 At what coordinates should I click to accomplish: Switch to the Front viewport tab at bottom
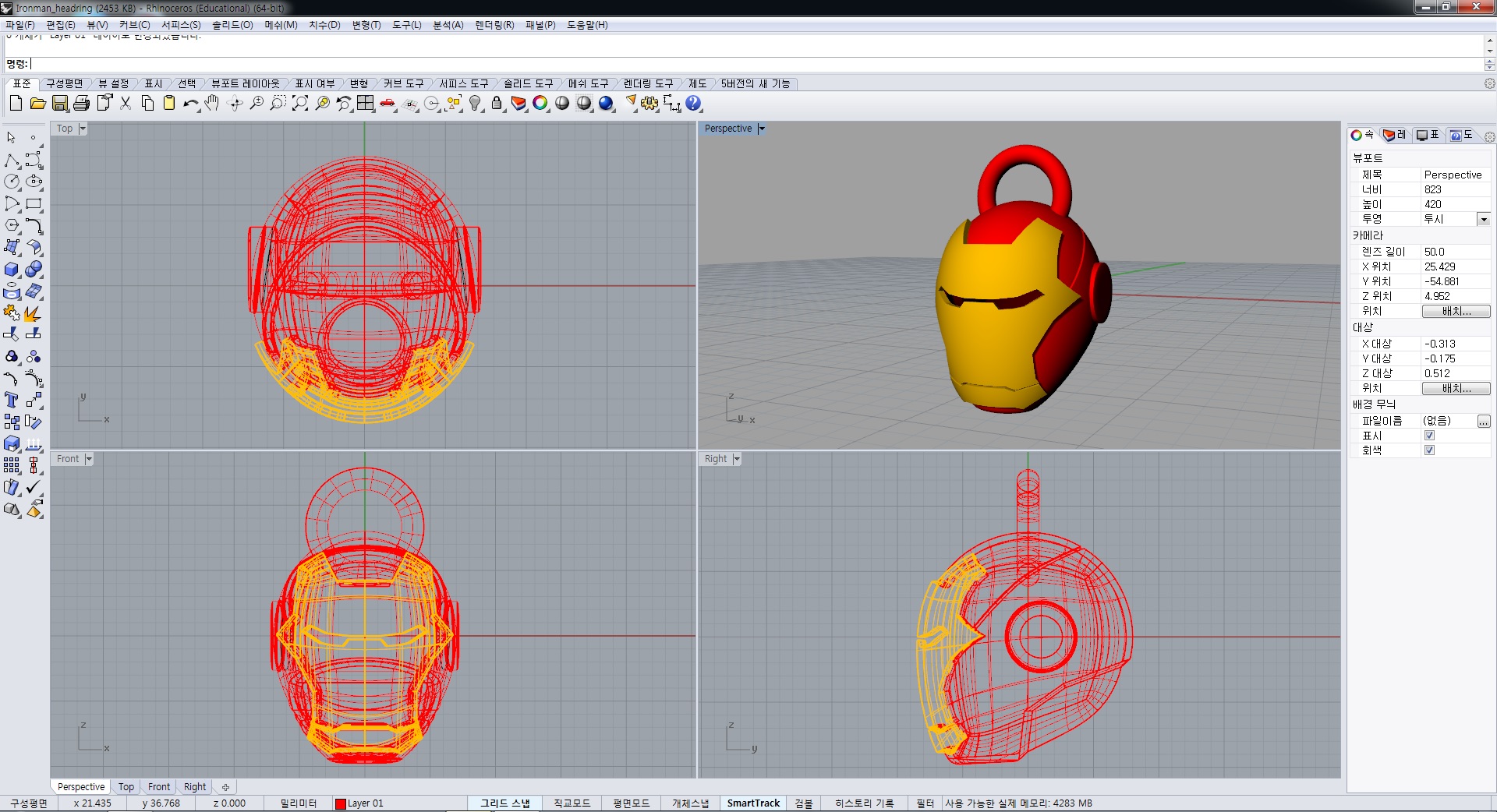159,787
